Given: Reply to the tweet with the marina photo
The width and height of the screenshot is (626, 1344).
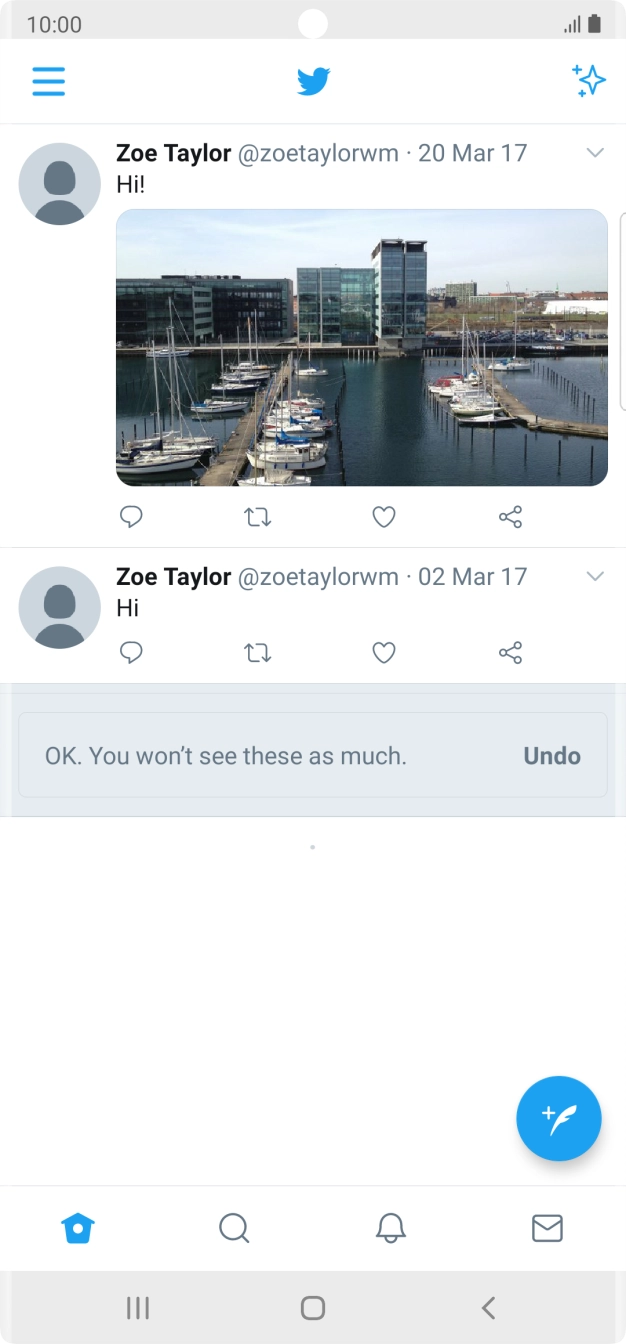Looking at the screenshot, I should [x=131, y=517].
